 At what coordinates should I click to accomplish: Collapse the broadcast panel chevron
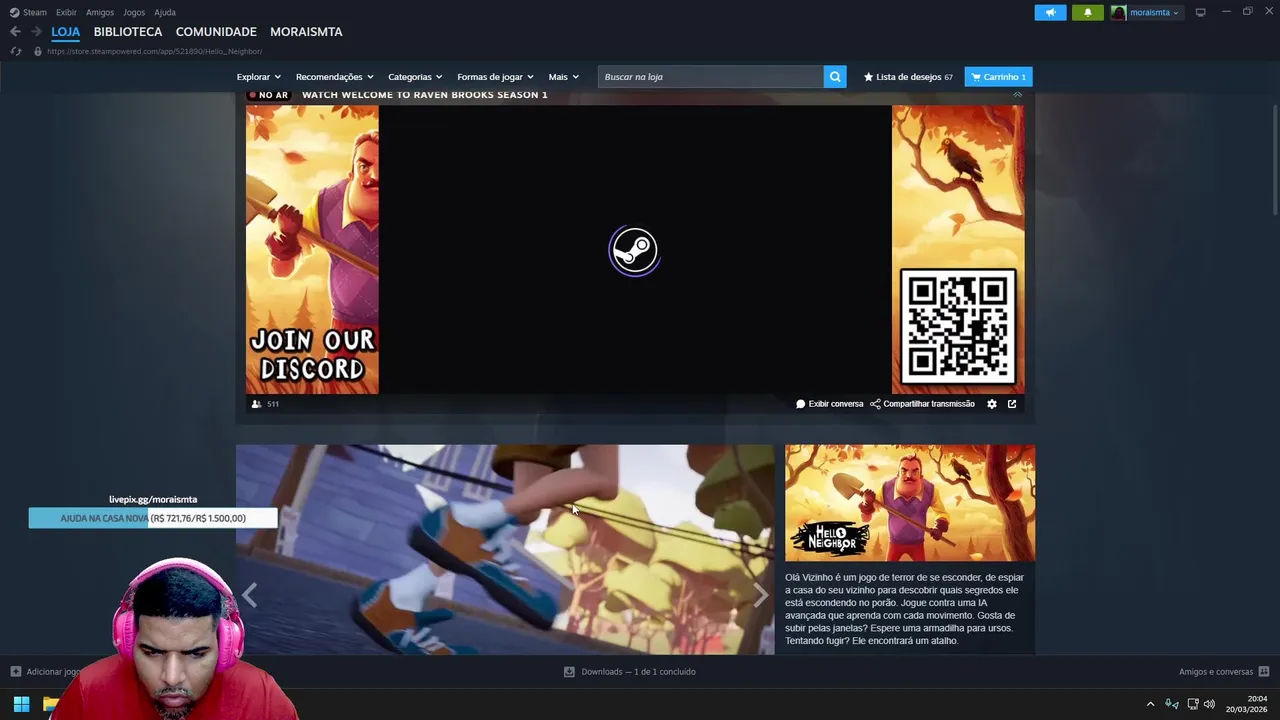point(1017,94)
